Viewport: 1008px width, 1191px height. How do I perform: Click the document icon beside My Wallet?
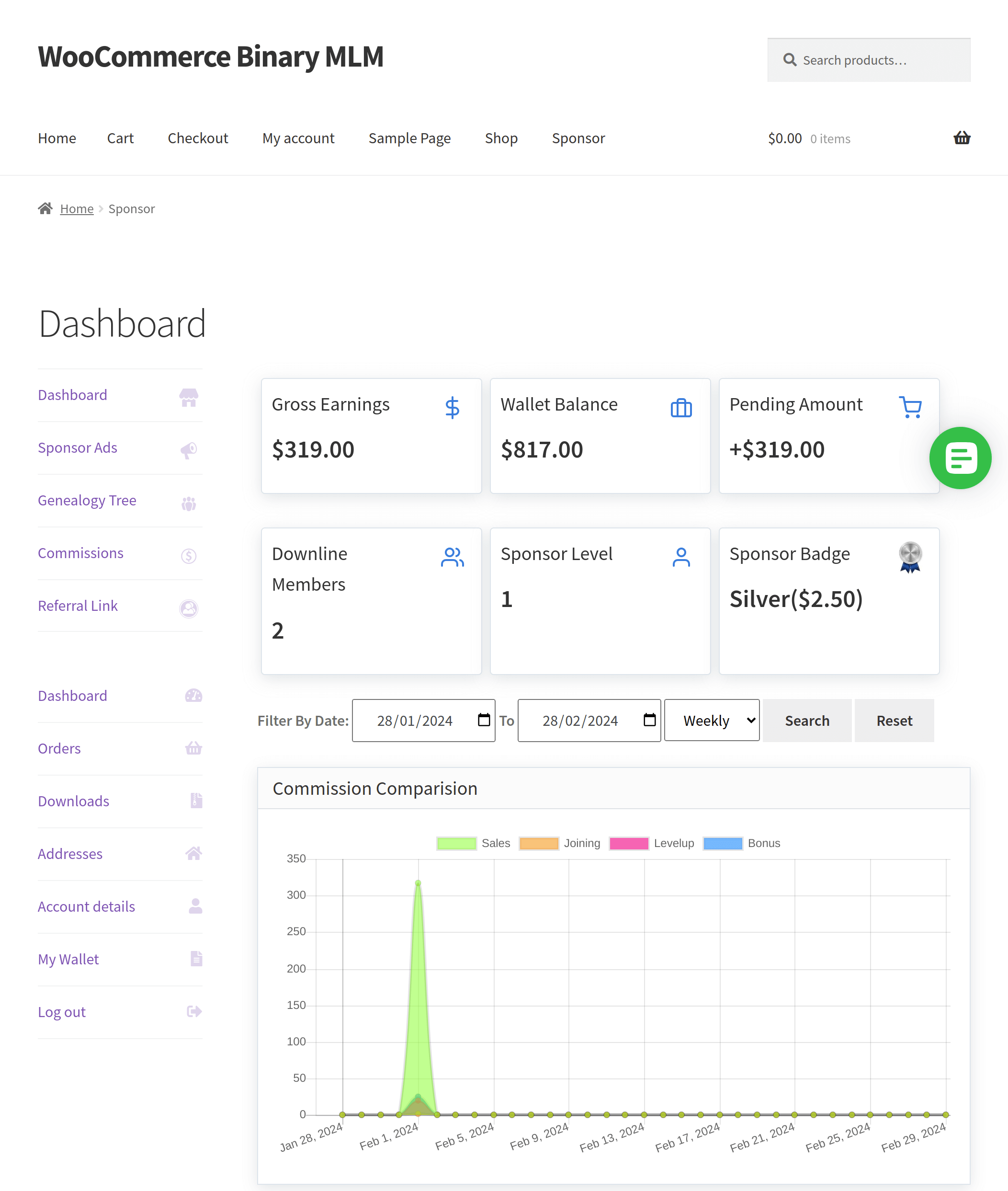[x=196, y=958]
